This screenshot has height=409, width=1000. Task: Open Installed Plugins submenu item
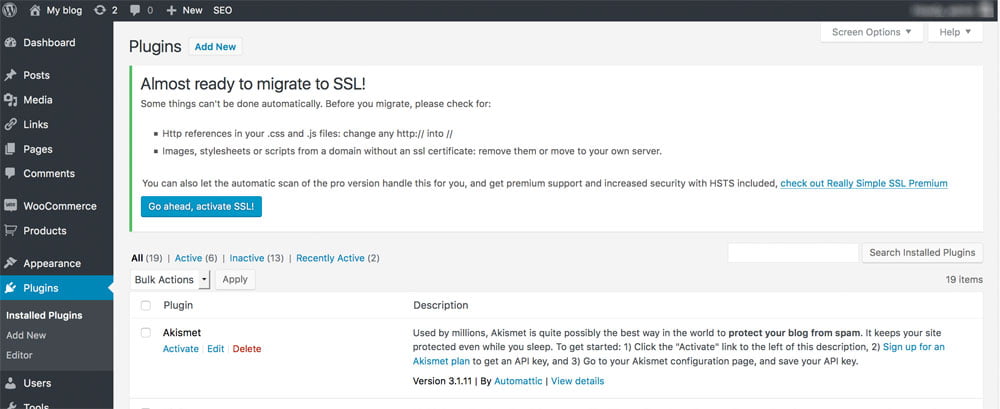coord(44,315)
